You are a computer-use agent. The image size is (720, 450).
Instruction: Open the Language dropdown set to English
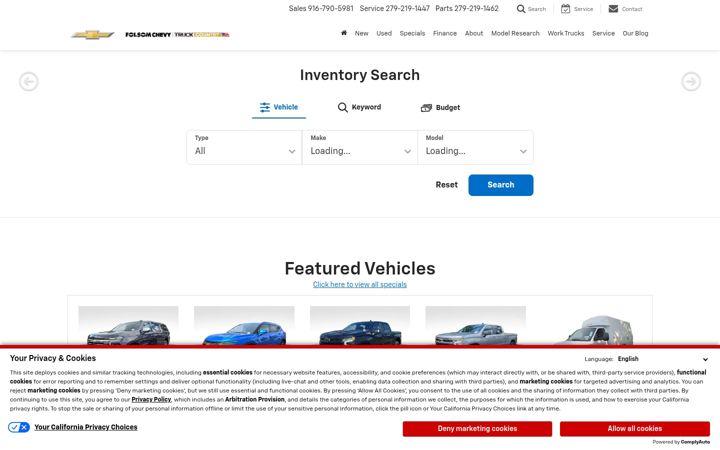663,359
